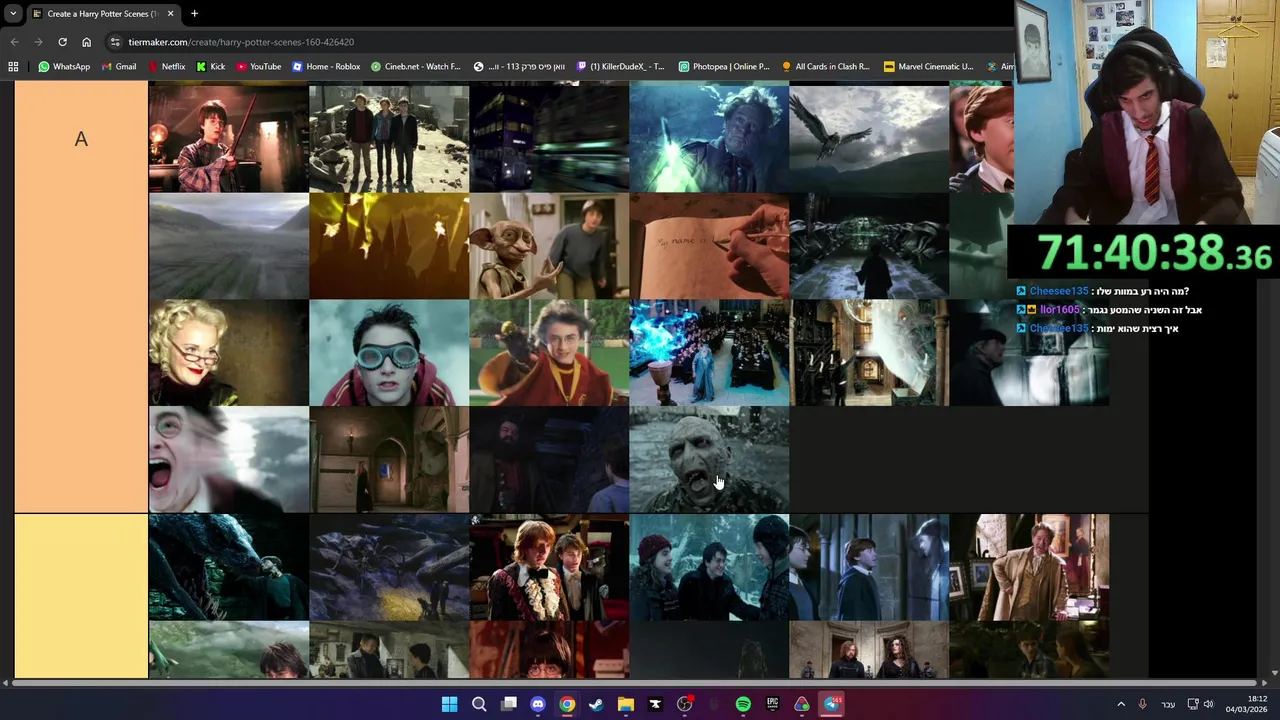Open the Cineb.net bookmark

click(415, 66)
